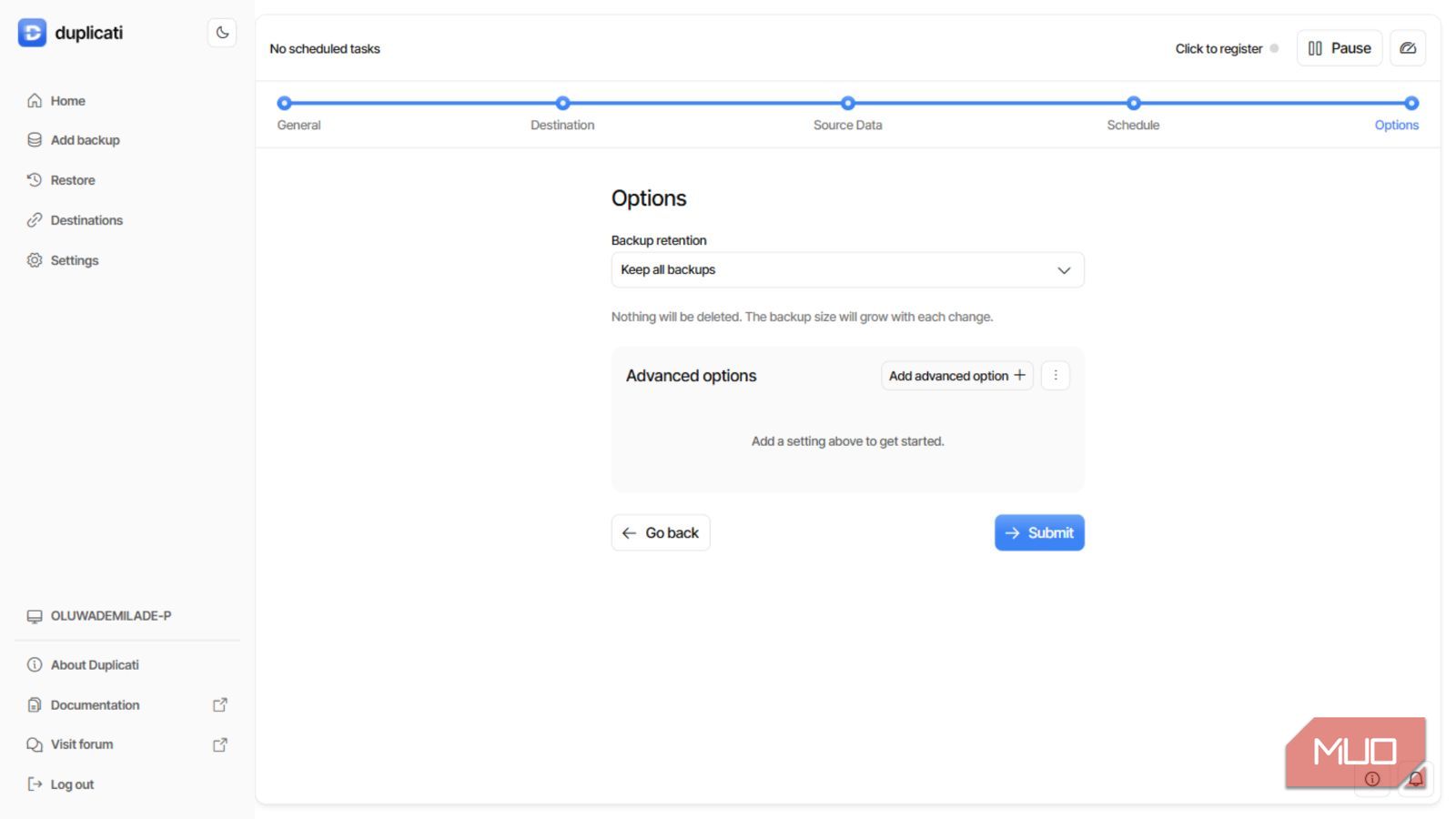The height and width of the screenshot is (819, 1456).
Task: Click the Add backup database icon
Action: point(35,140)
